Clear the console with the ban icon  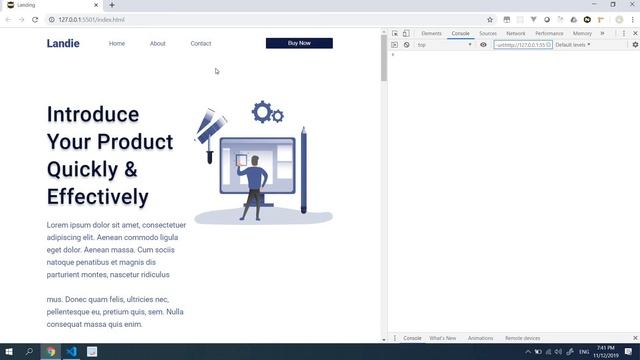tap(407, 45)
